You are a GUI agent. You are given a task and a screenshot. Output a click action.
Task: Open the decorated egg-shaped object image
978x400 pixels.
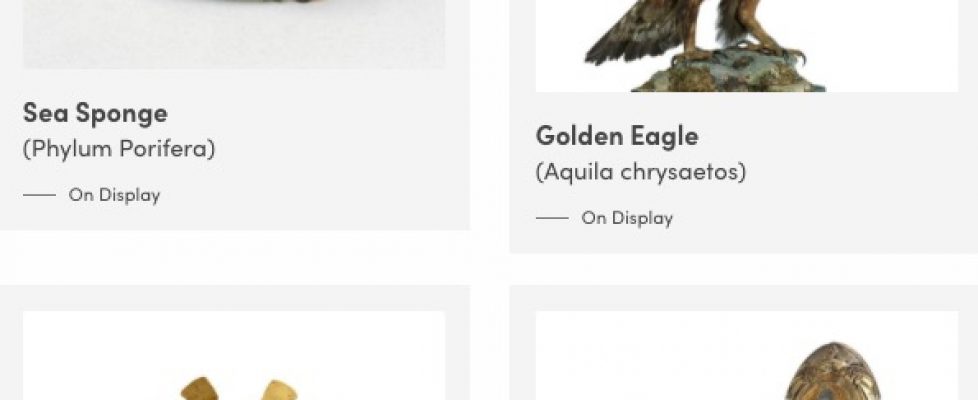(747, 355)
